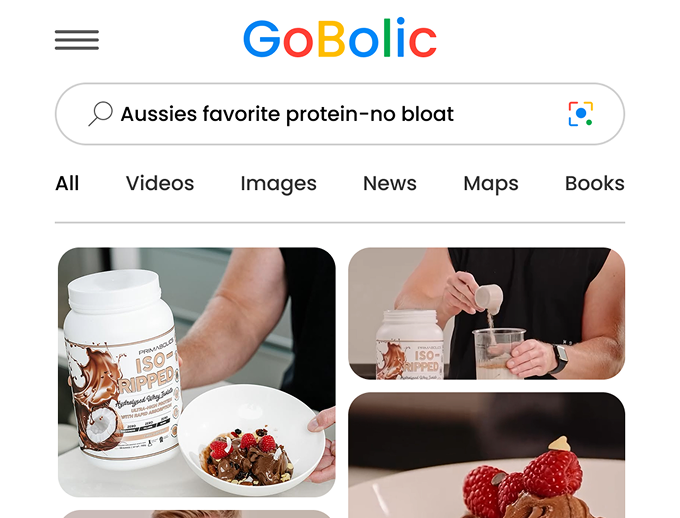Open image search with the camera lens icon

click(581, 114)
